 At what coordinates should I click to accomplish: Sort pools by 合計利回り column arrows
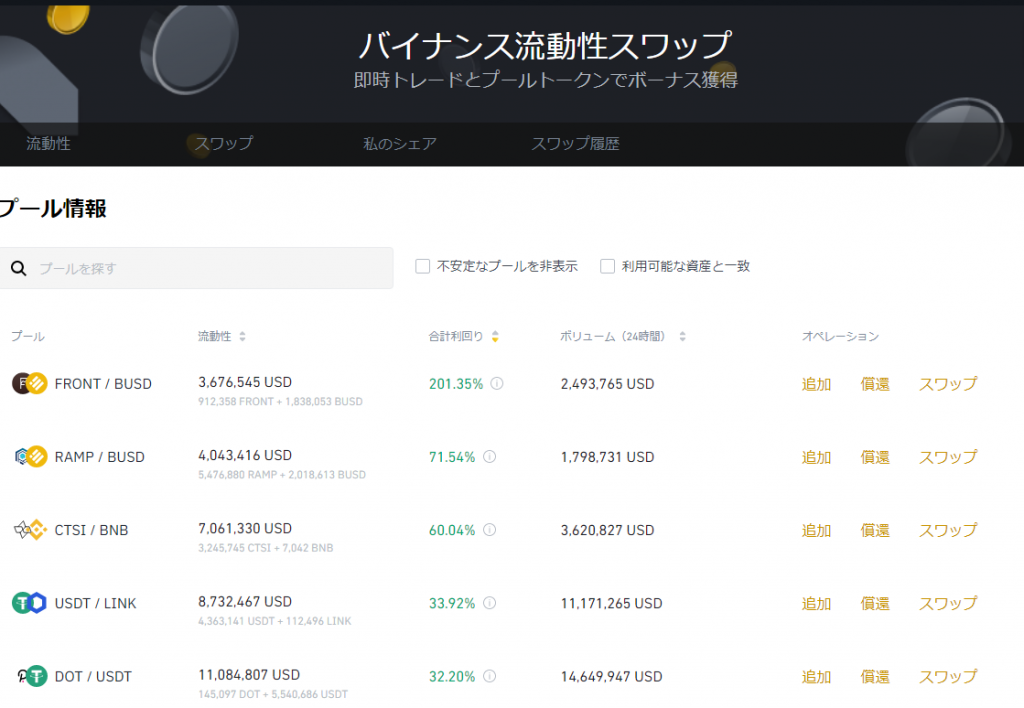495,336
